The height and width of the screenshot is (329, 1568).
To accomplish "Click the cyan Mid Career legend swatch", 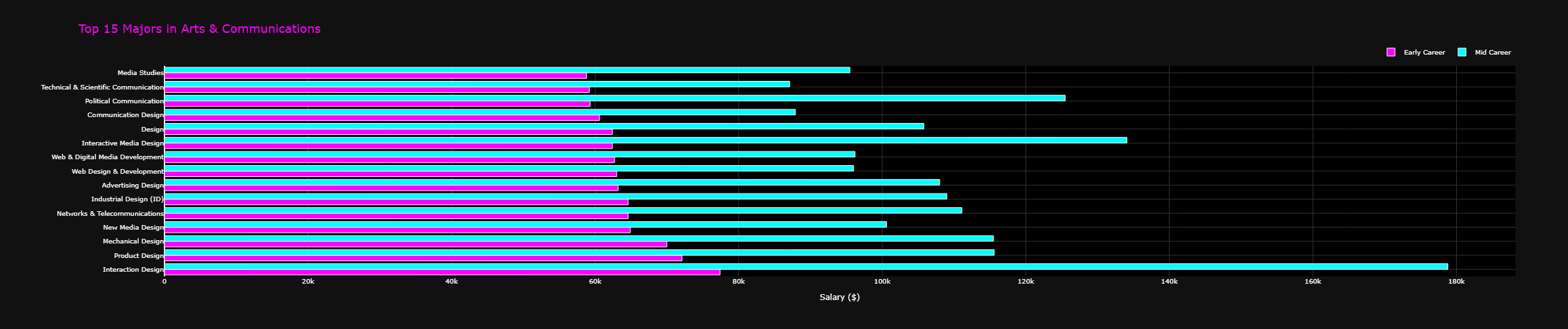I will click(x=1463, y=53).
